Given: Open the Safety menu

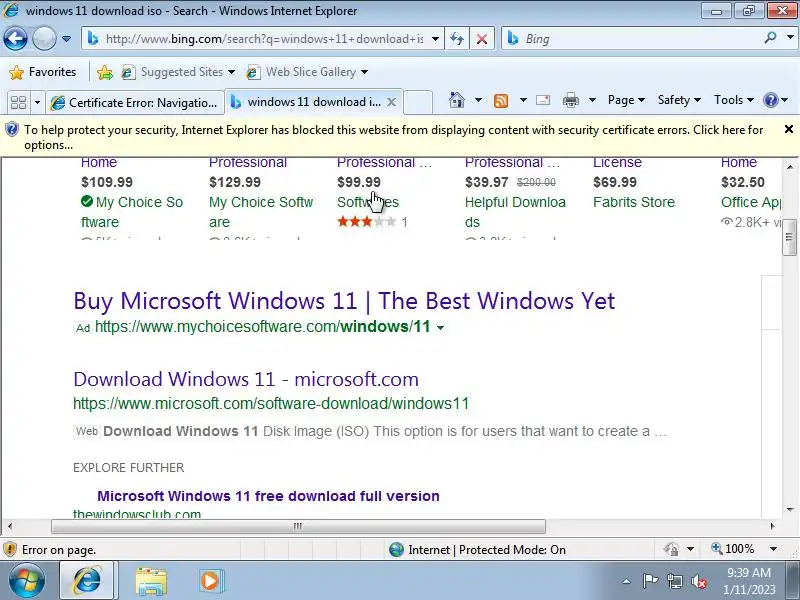Looking at the screenshot, I should [x=679, y=100].
